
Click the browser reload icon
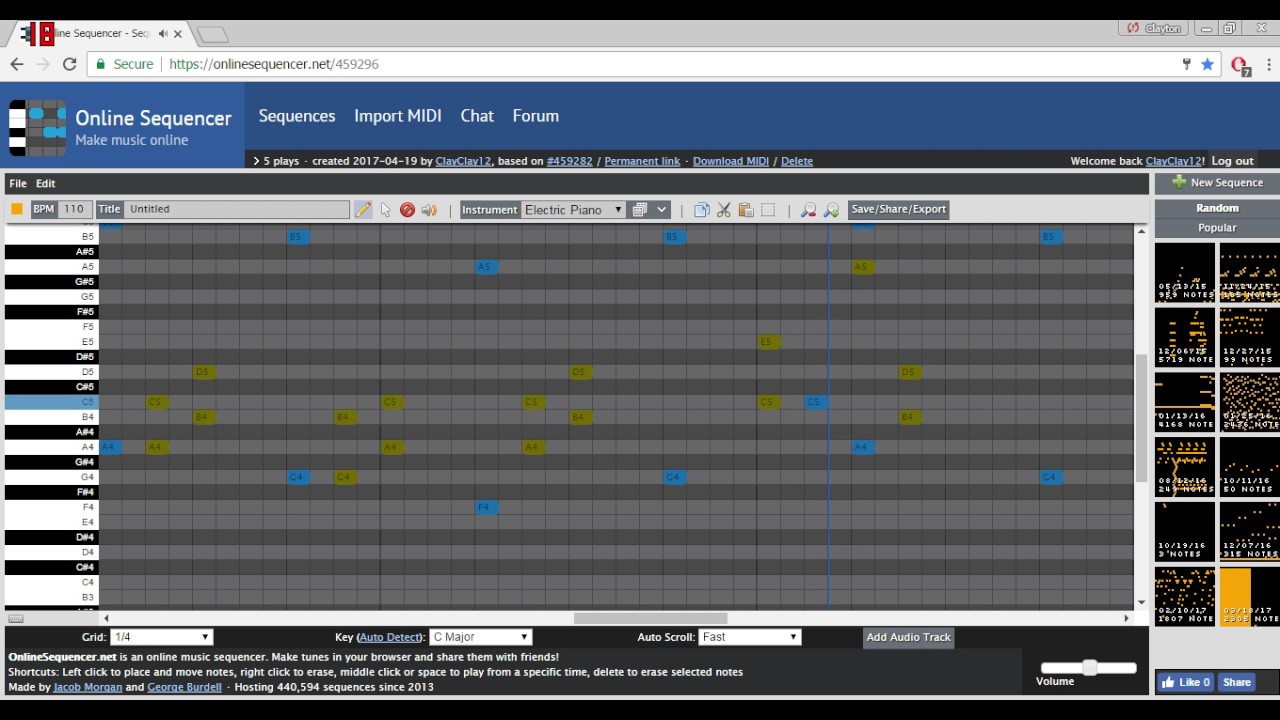(69, 64)
